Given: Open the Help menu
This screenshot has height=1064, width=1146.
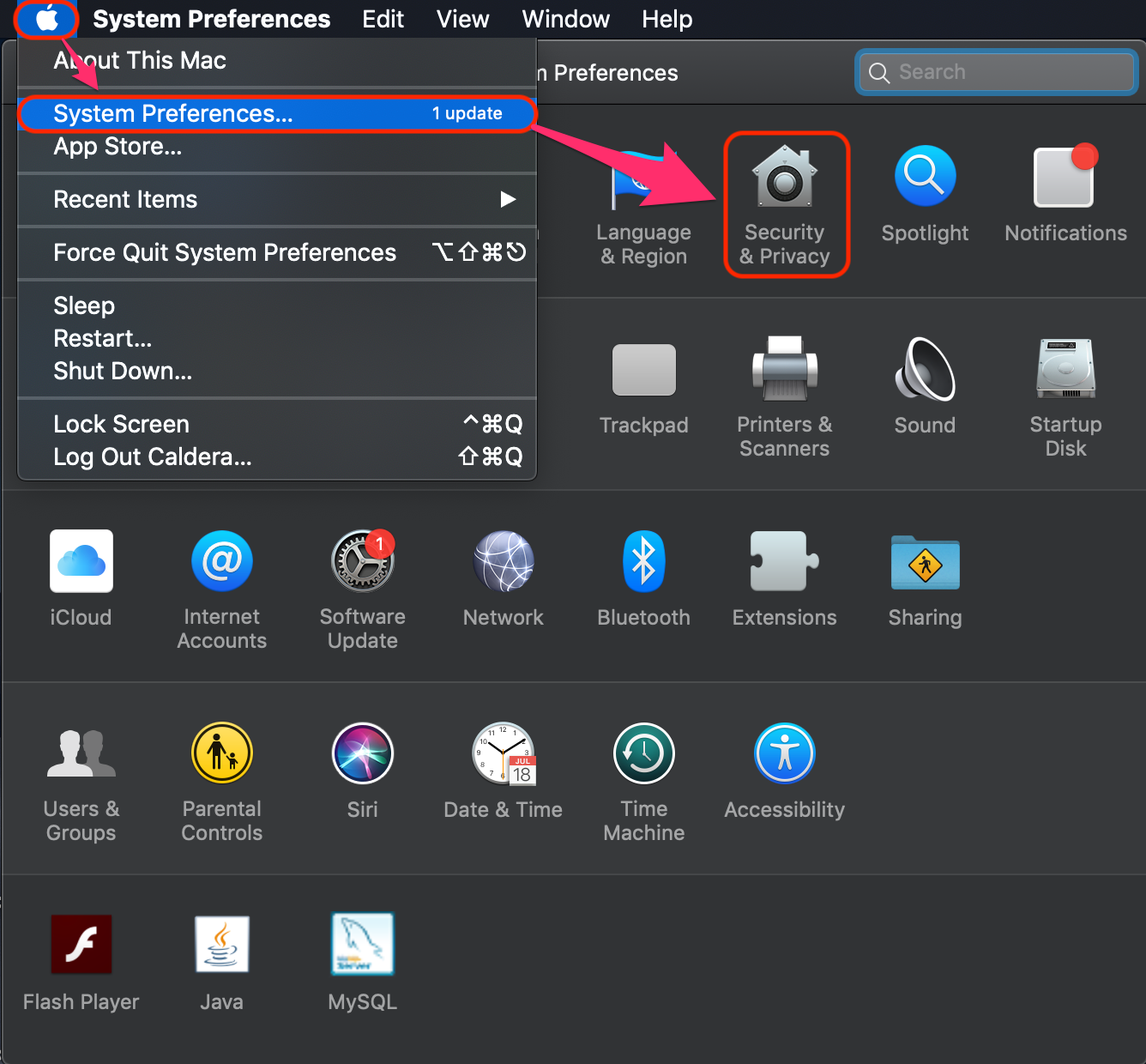Looking at the screenshot, I should point(666,19).
